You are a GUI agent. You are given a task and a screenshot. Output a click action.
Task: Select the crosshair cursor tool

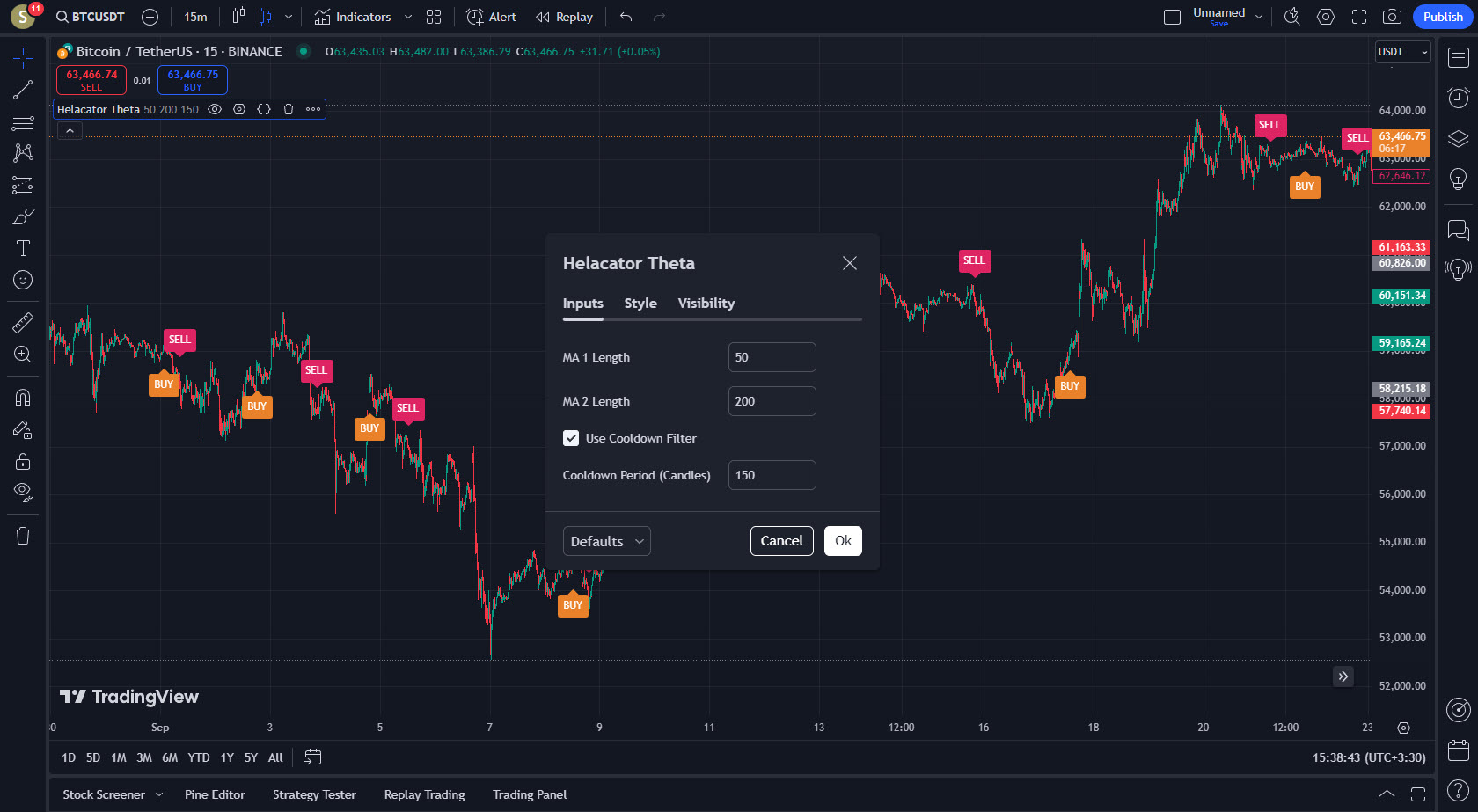[x=23, y=59]
